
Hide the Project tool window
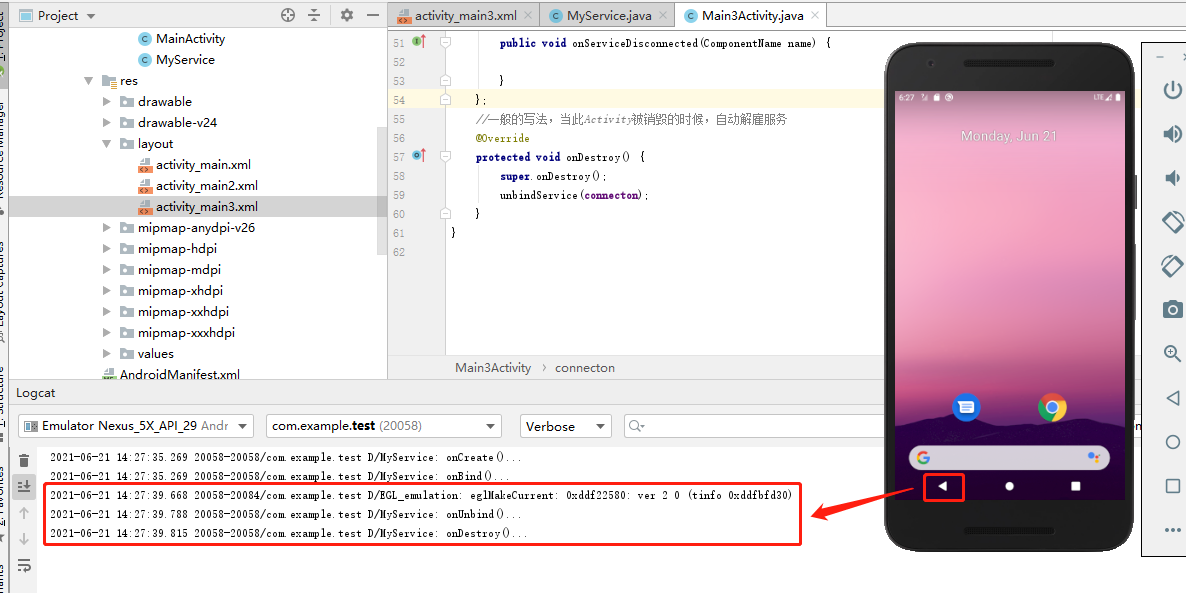click(x=372, y=15)
